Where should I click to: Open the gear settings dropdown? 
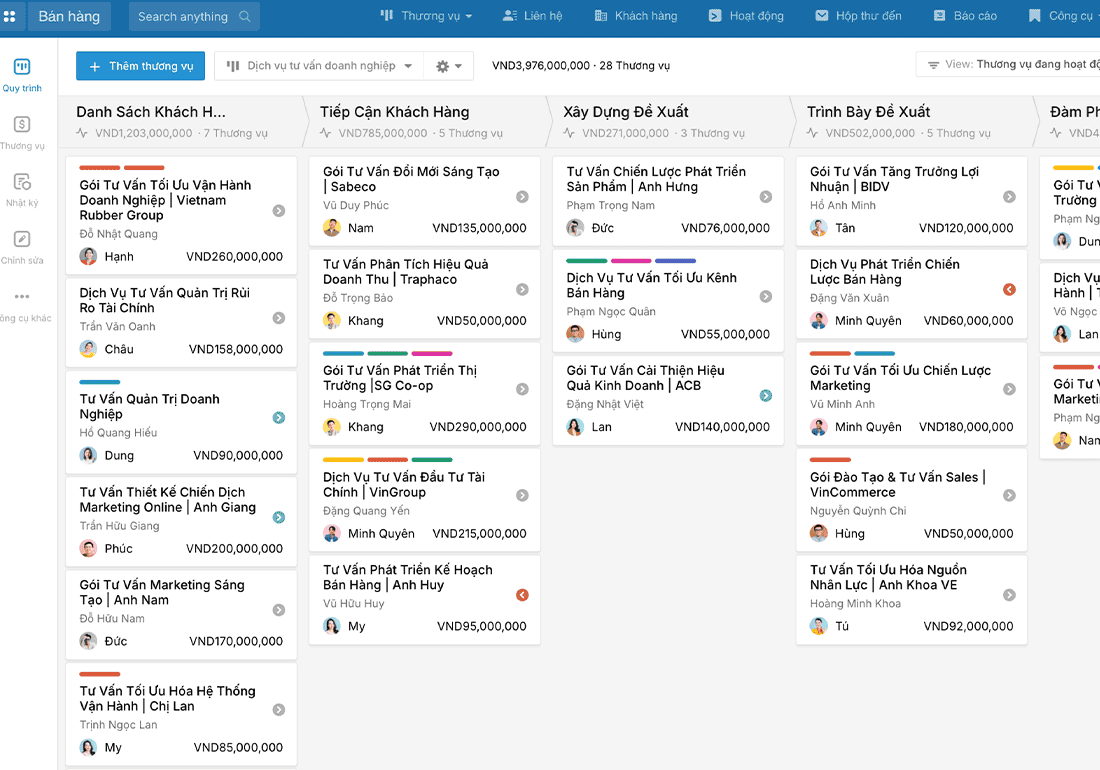coord(448,66)
